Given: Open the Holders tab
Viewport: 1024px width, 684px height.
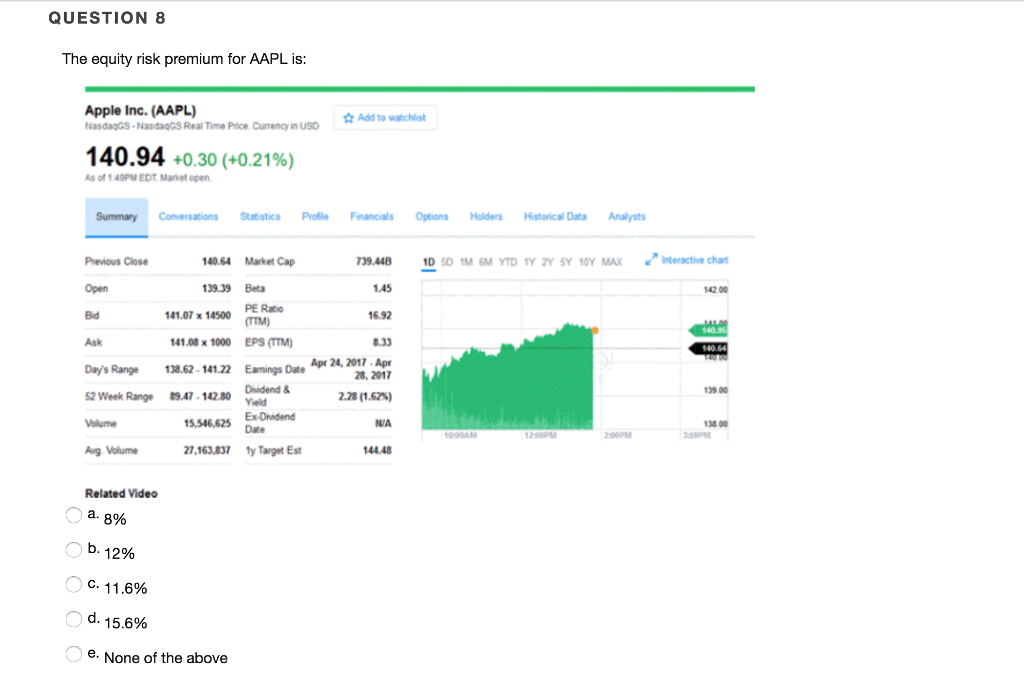Looking at the screenshot, I should (486, 216).
